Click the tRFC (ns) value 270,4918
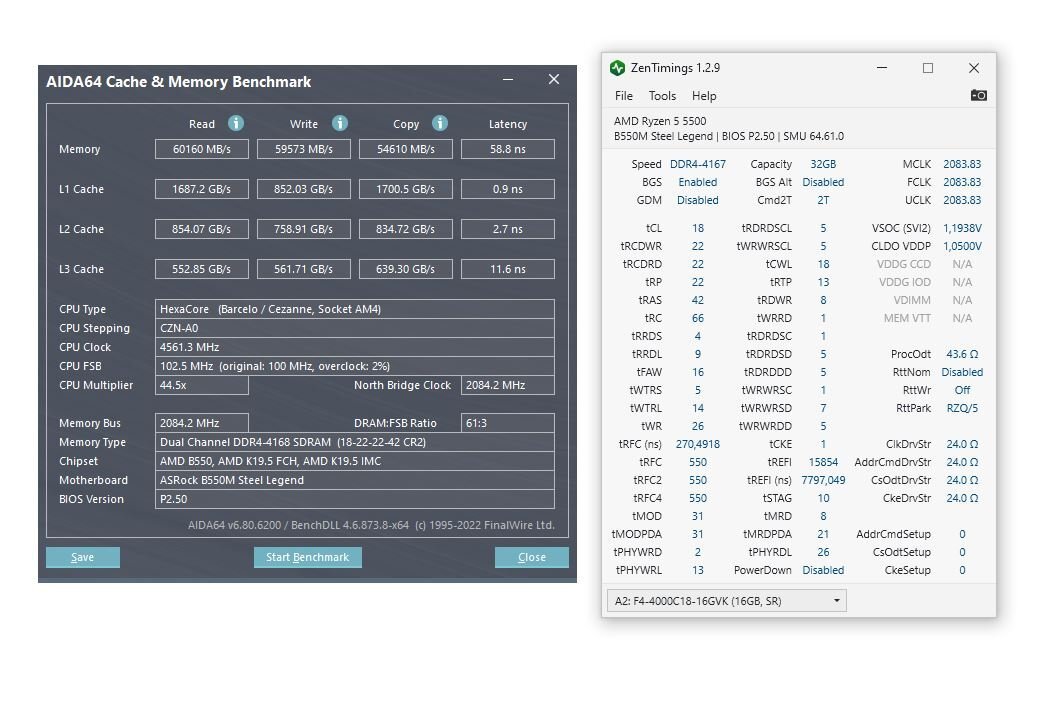Image resolution: width=1042 pixels, height=702 pixels. 698,444
